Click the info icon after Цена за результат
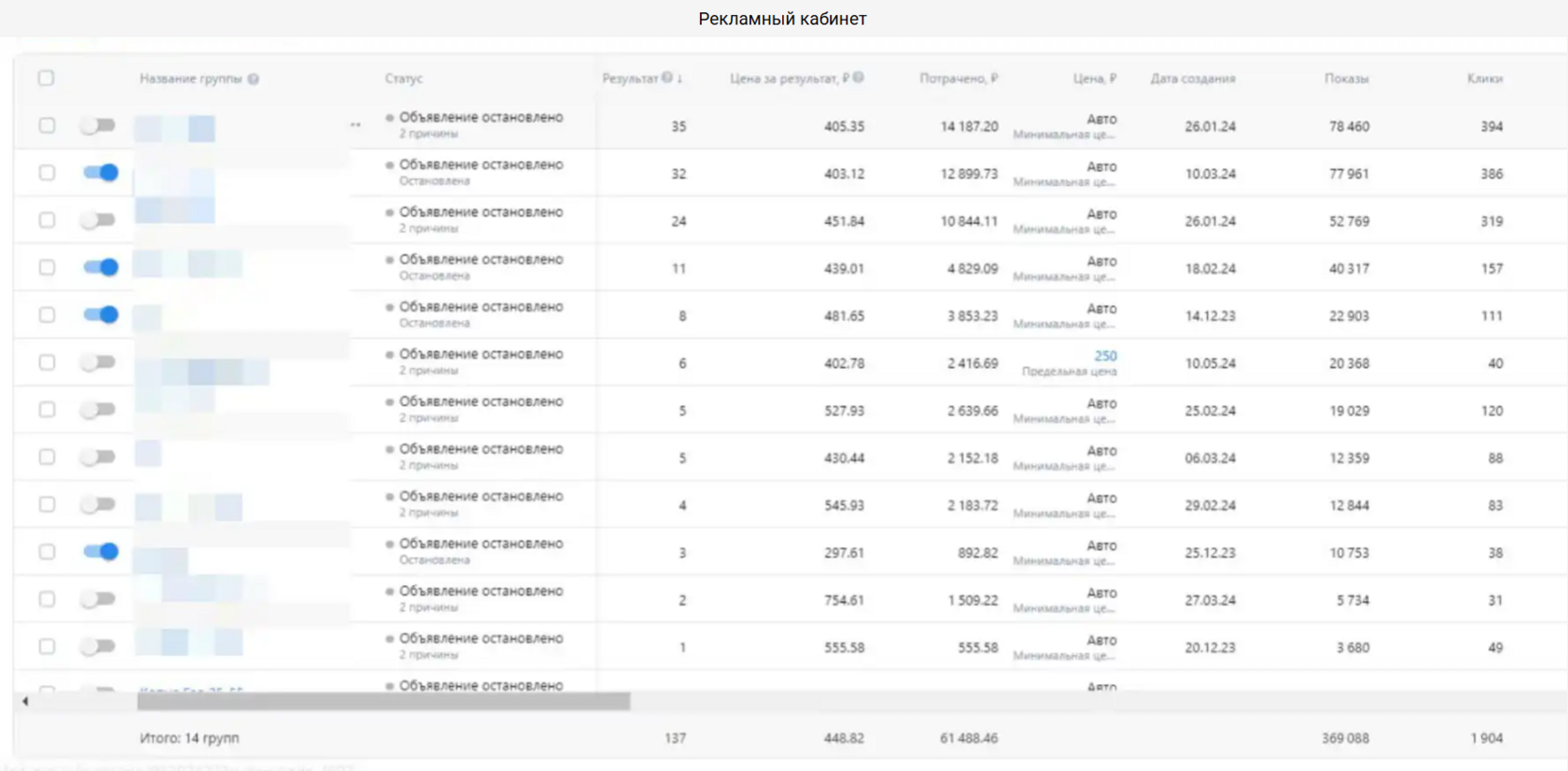This screenshot has height=771, width=1568. tap(859, 78)
